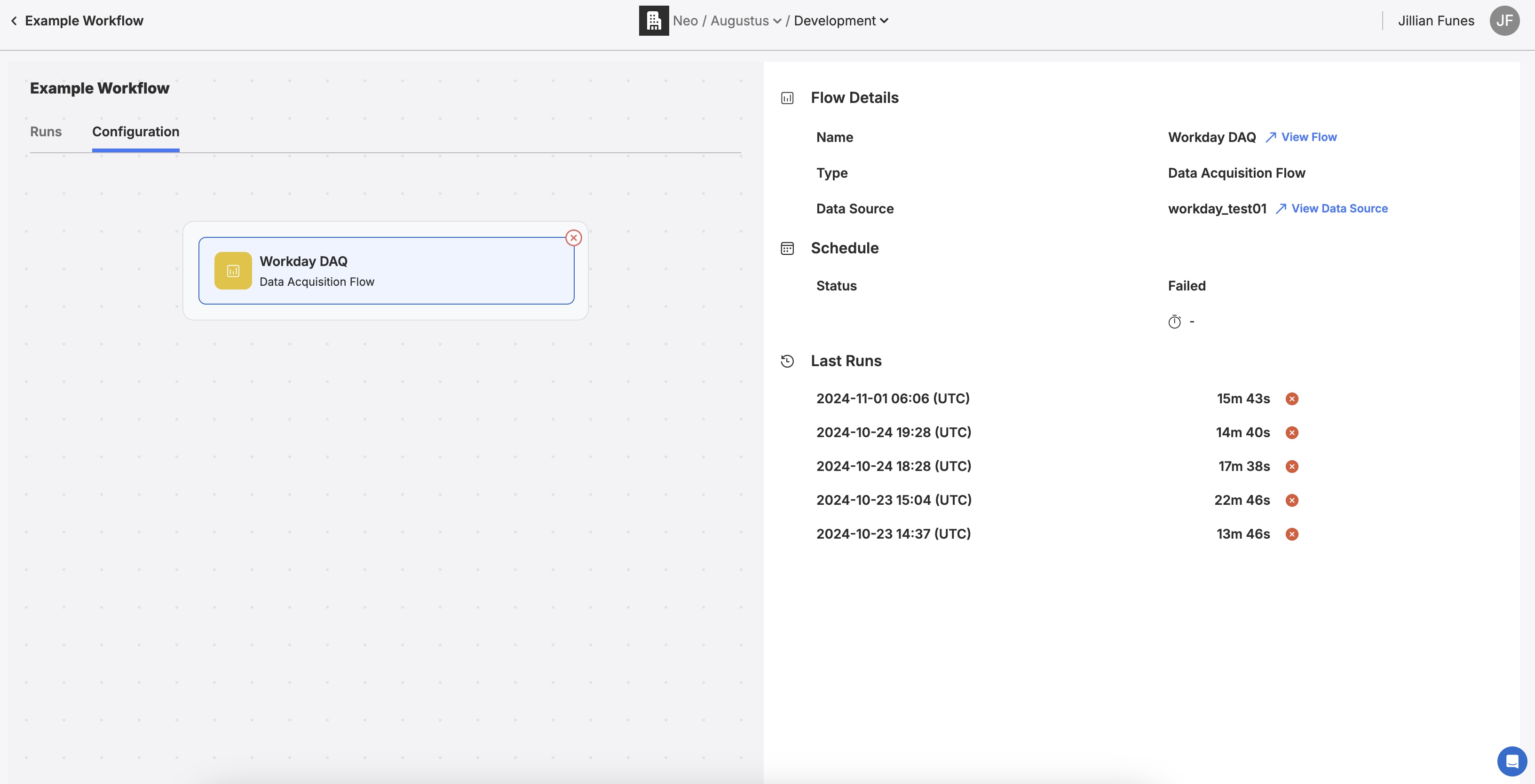Click the schedule stopwatch icon
The width and height of the screenshot is (1535, 784).
tap(1174, 321)
